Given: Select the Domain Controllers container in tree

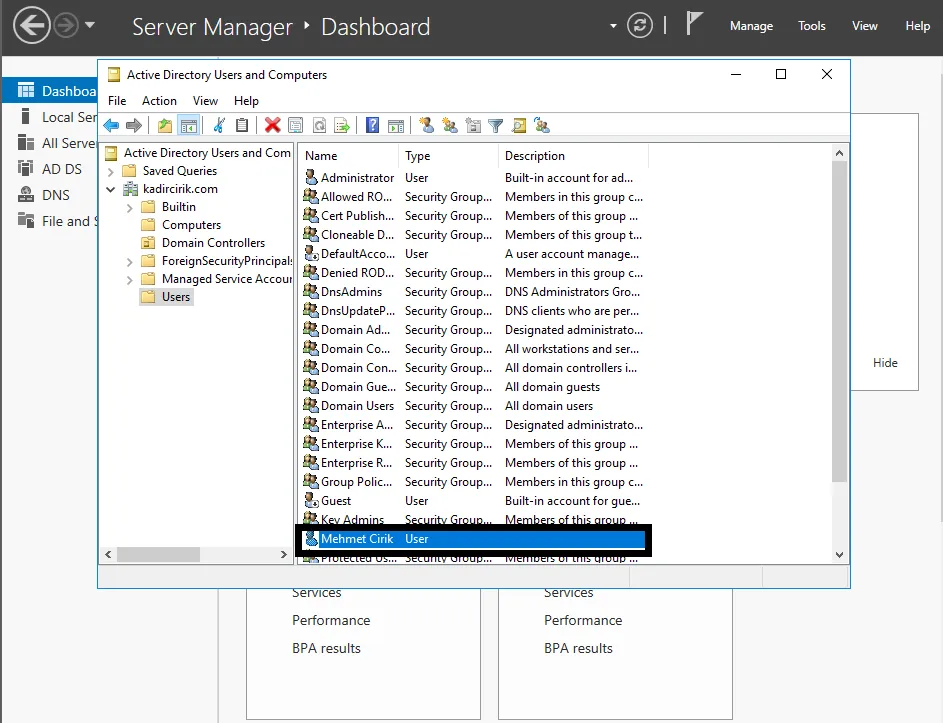Looking at the screenshot, I should pos(203,242).
